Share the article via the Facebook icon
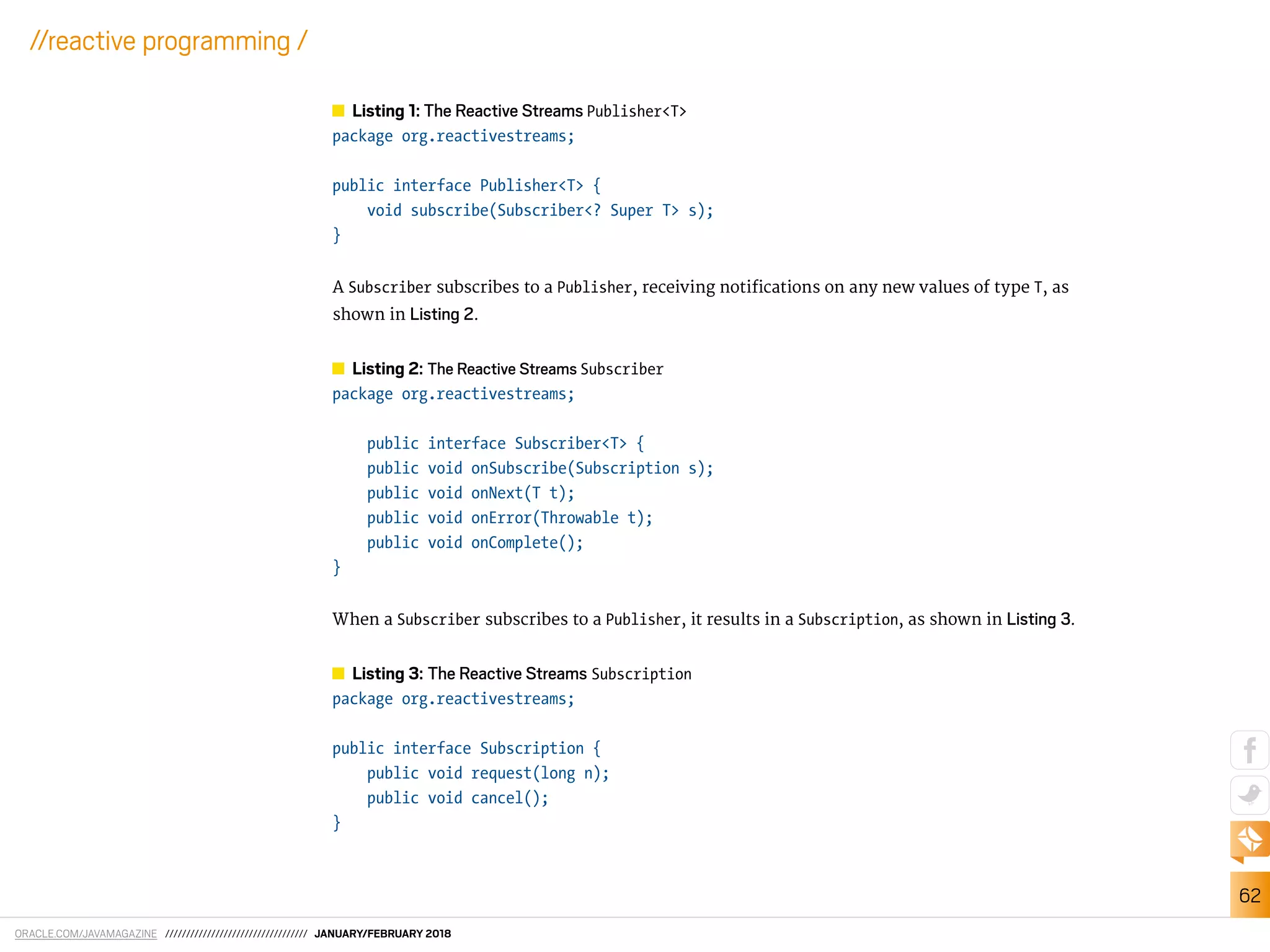1270x952 pixels. pyautogui.click(x=1250, y=751)
